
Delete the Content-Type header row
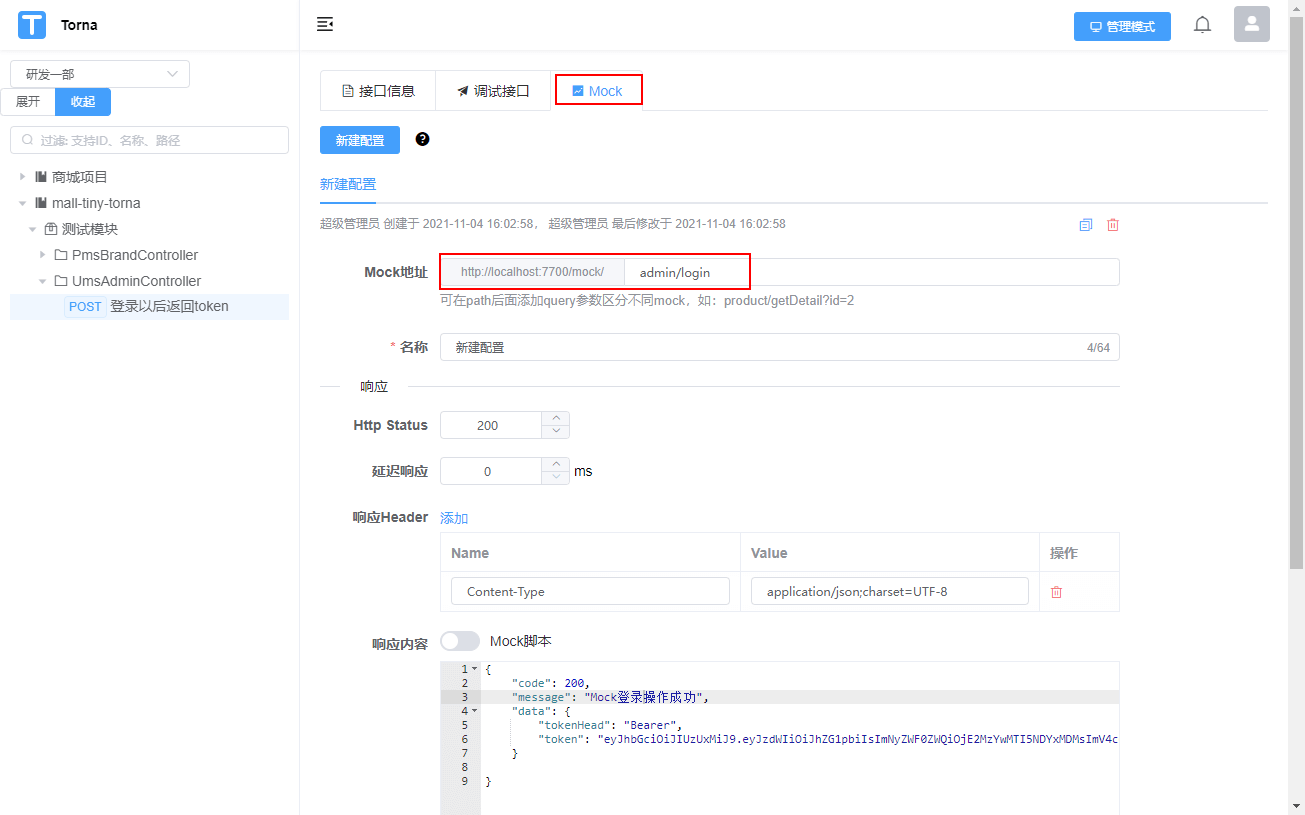pyautogui.click(x=1056, y=592)
